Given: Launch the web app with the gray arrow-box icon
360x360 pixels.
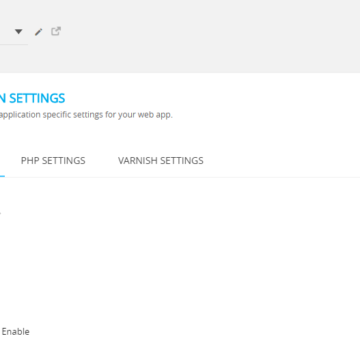Looking at the screenshot, I should click(x=56, y=31).
